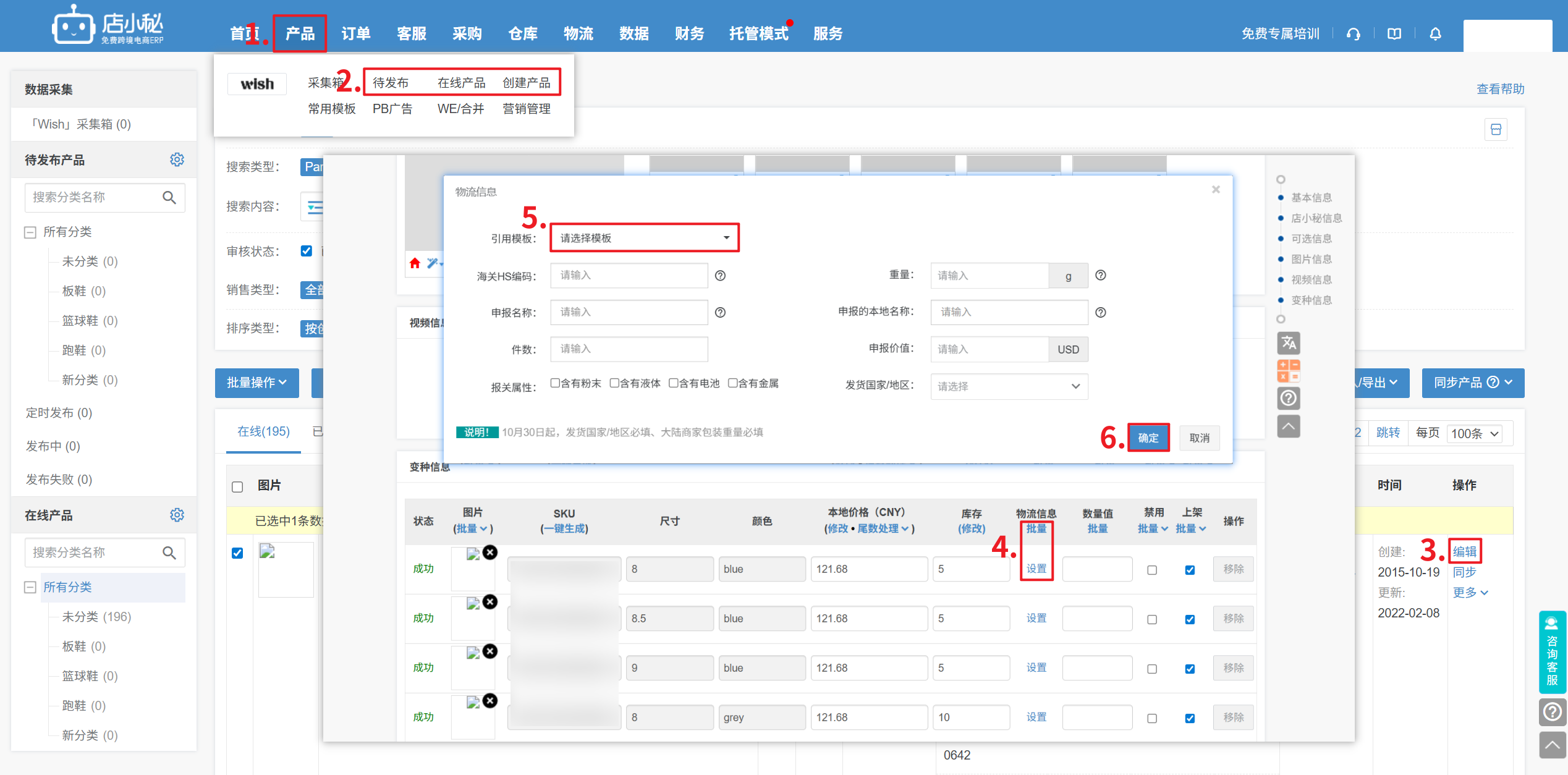The width and height of the screenshot is (1568, 775).
Task: Click gear icon beside 在线产品
Action: click(x=177, y=515)
